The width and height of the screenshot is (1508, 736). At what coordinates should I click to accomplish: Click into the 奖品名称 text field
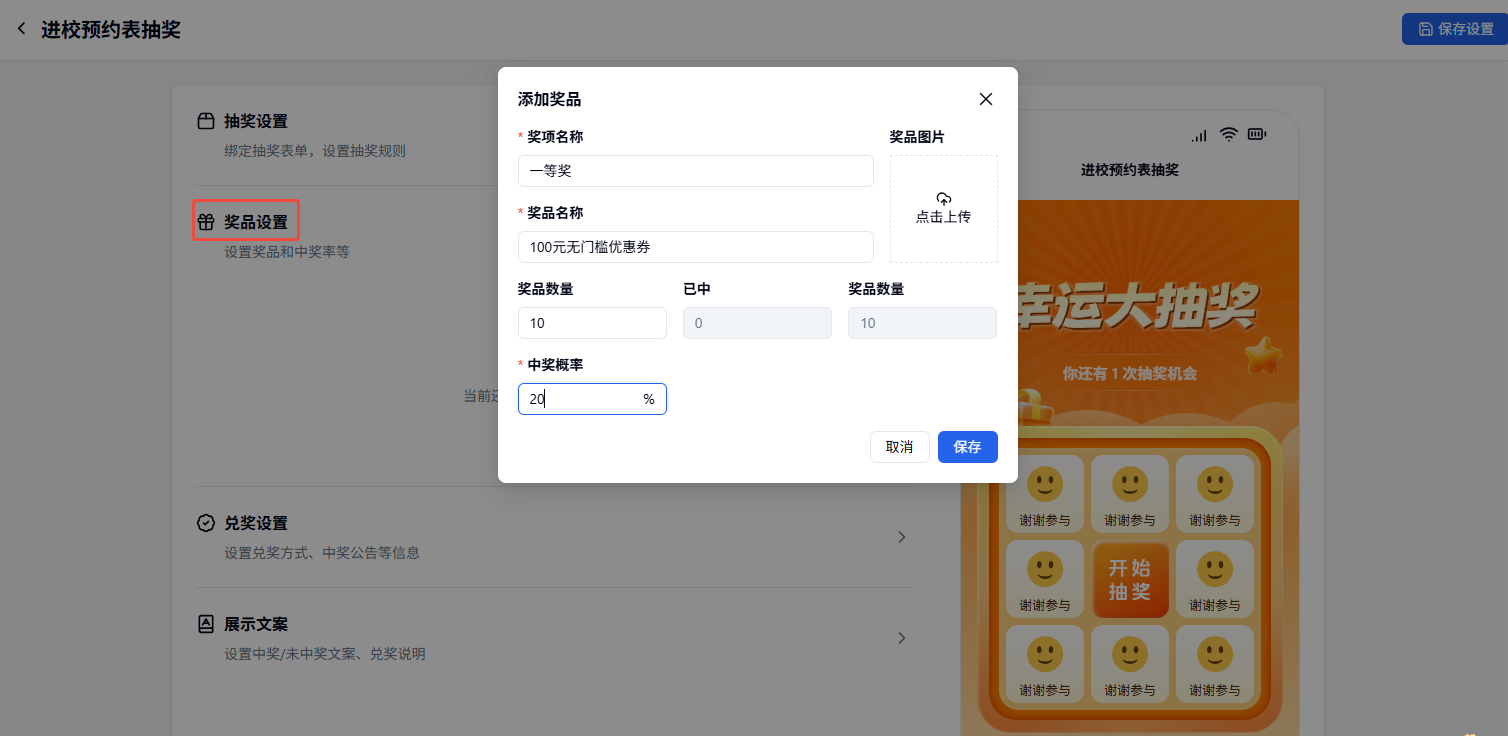coord(695,247)
